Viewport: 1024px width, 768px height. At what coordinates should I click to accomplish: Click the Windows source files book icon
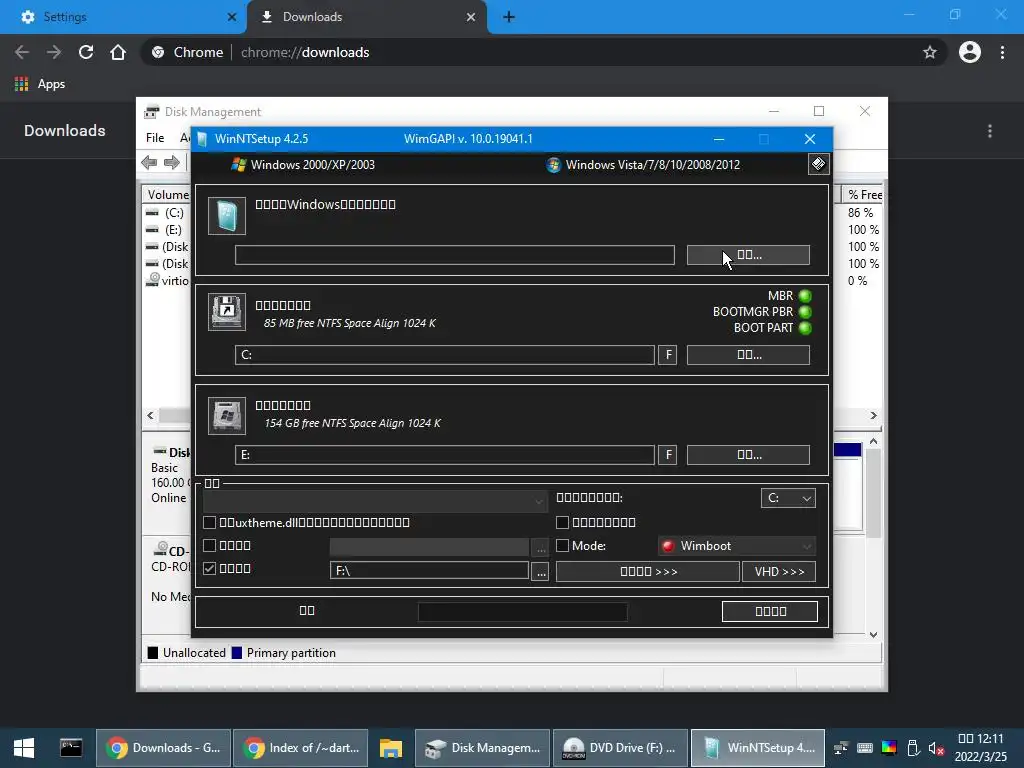227,216
